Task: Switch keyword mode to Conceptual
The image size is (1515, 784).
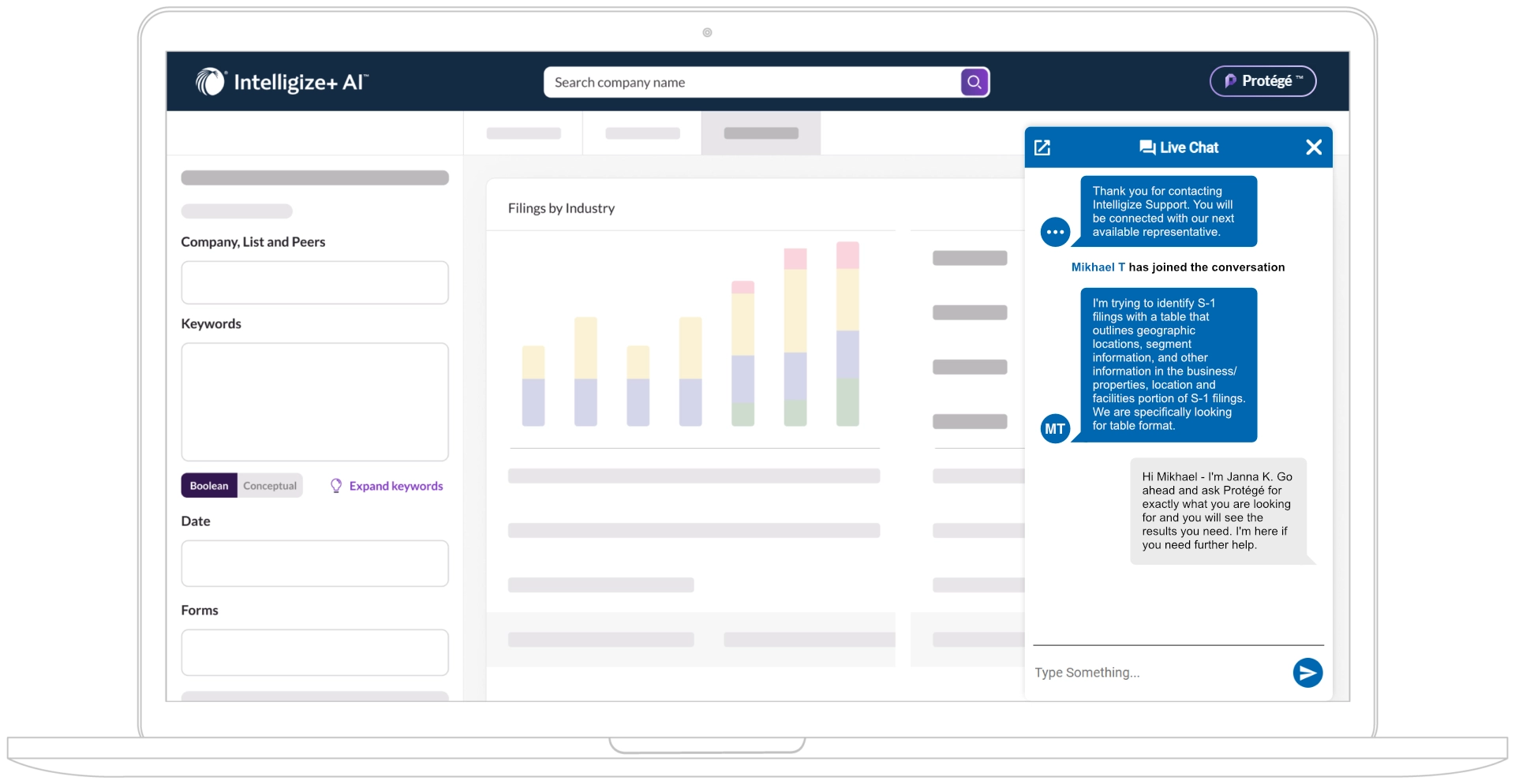Action: point(270,486)
